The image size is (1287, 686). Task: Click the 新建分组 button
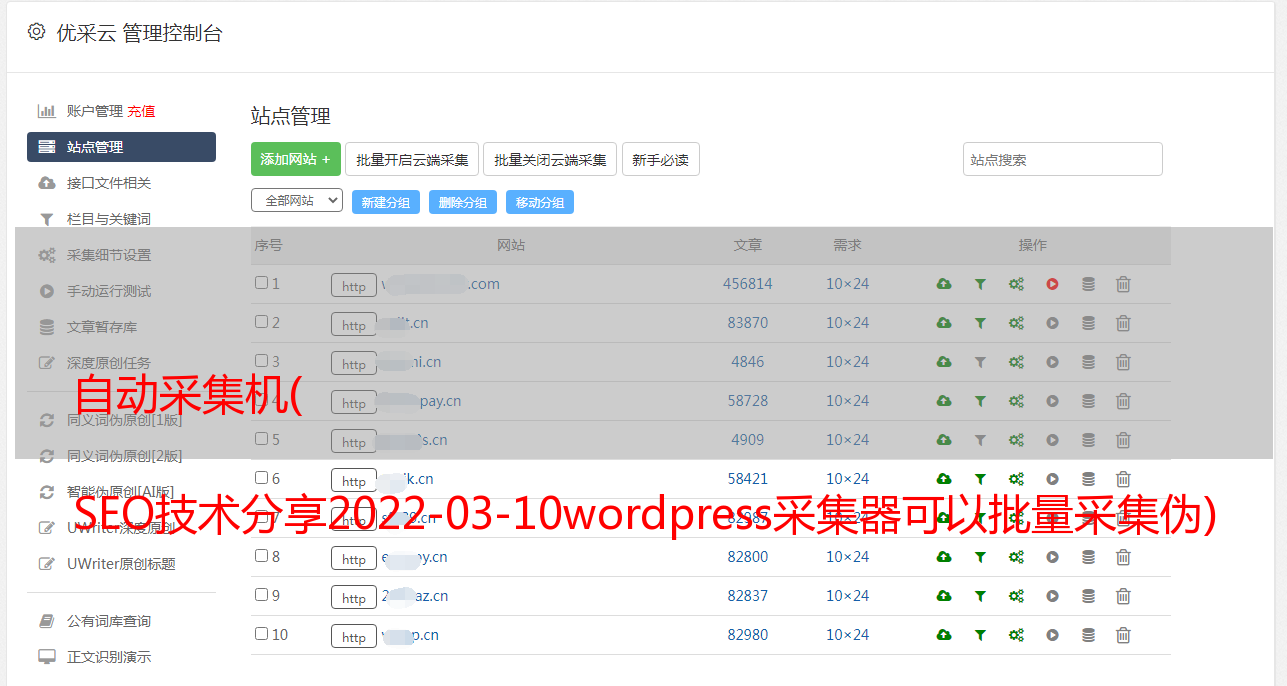(386, 202)
